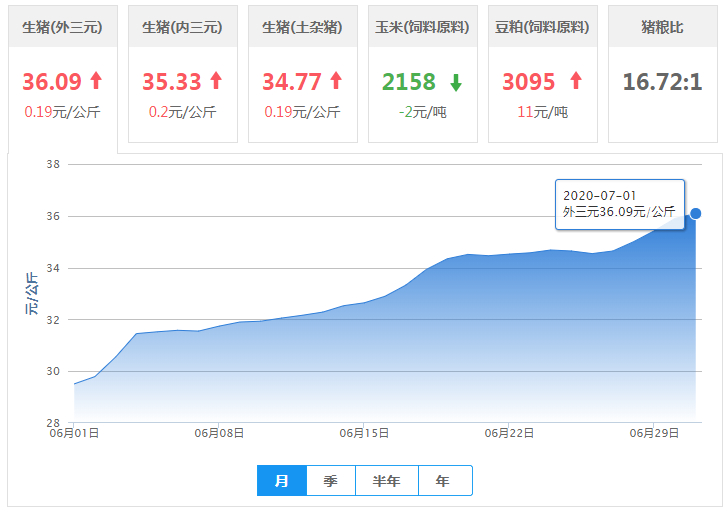Switch chart range to 季

click(x=330, y=481)
